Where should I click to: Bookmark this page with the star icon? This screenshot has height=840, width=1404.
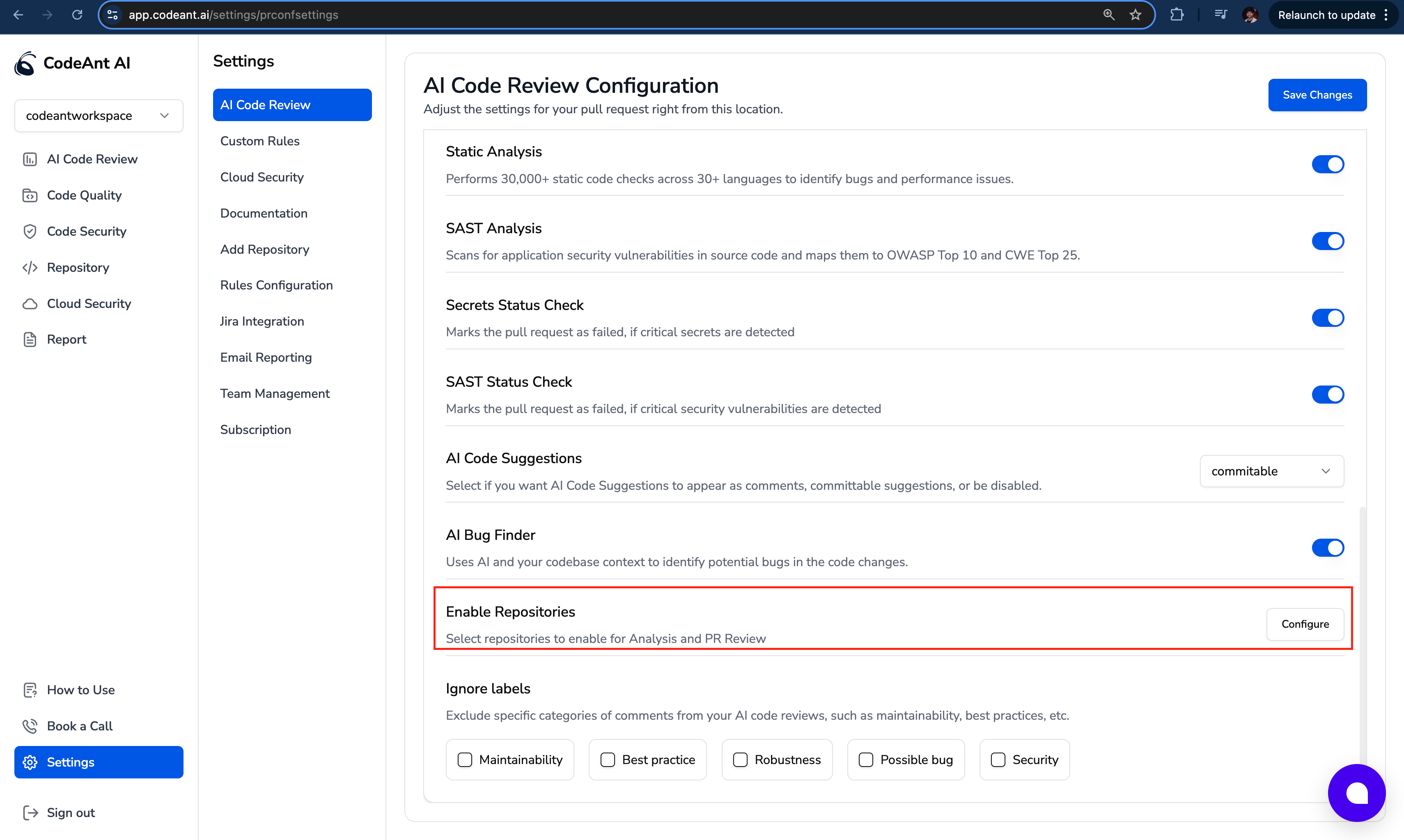click(x=1135, y=15)
